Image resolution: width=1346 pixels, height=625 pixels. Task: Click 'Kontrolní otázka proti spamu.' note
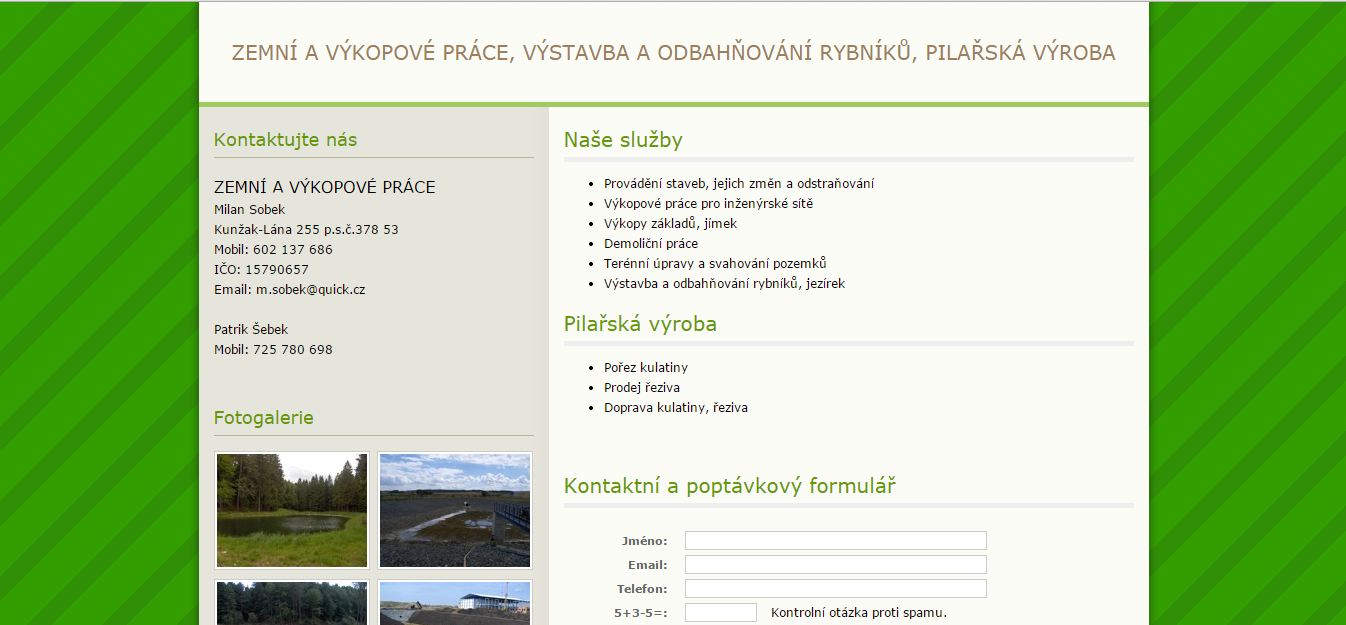pos(859,613)
